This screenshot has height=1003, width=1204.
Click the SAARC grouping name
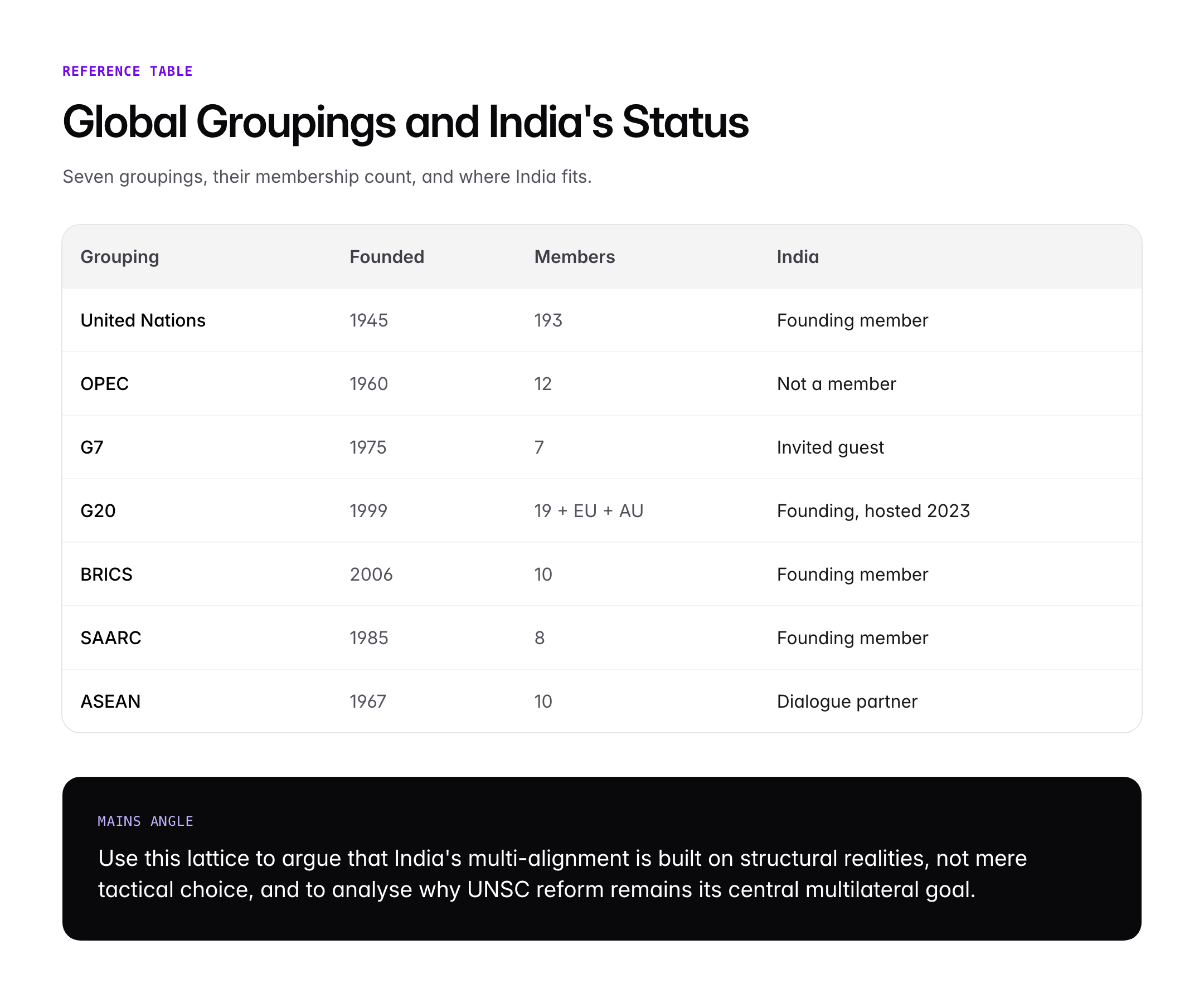click(110, 637)
